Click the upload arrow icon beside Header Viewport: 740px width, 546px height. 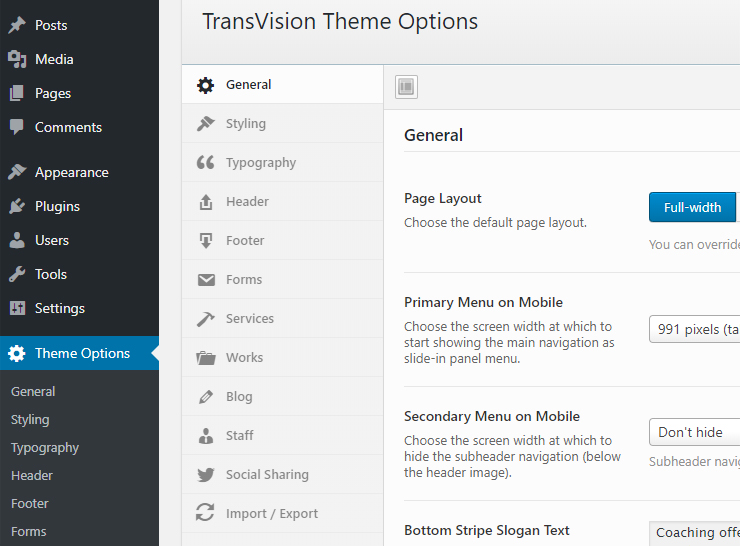[206, 202]
